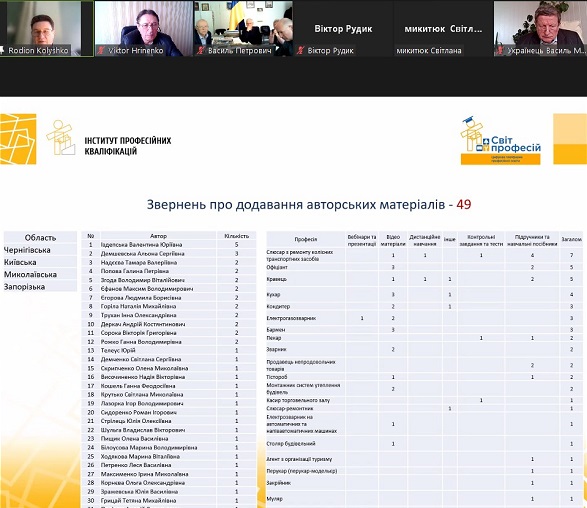Image resolution: width=587 pixels, height=508 pixels.
Task: Click the 'Загалом' column header
Action: [571, 240]
